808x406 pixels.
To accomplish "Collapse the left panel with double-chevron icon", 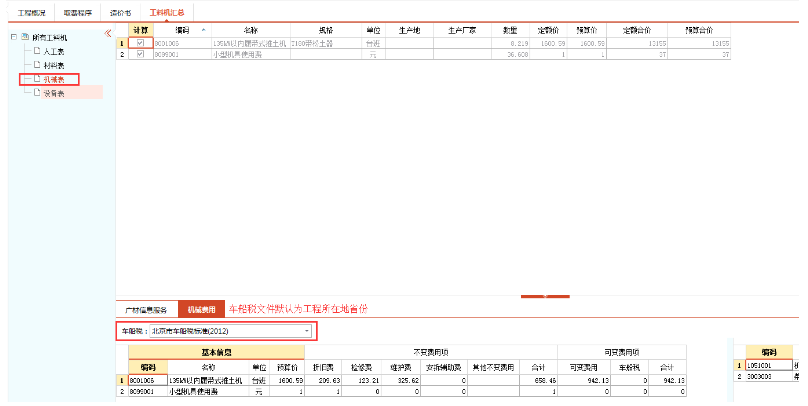I will (x=108, y=33).
